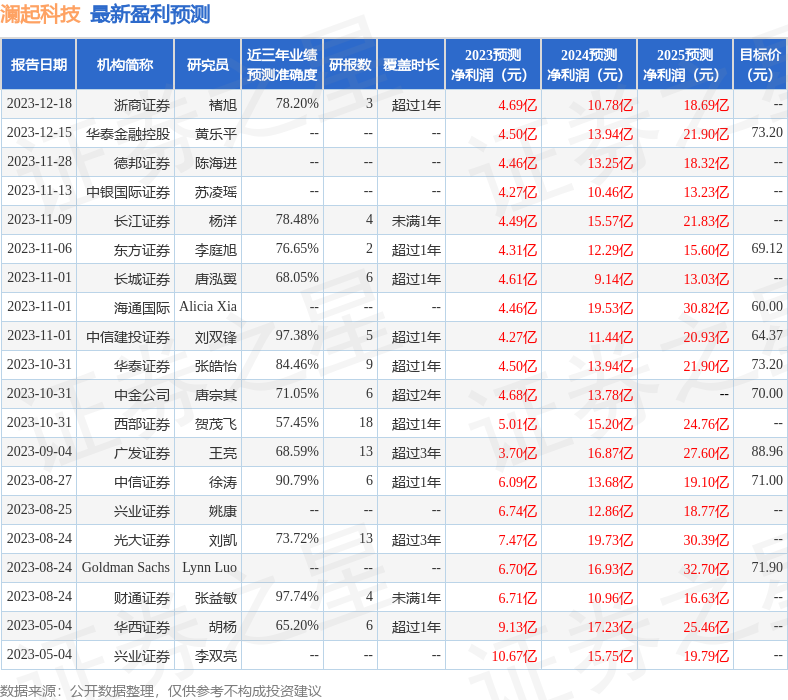The image size is (788, 700).
Task: Click the accuracy value 90.79%
Action: click(x=297, y=481)
